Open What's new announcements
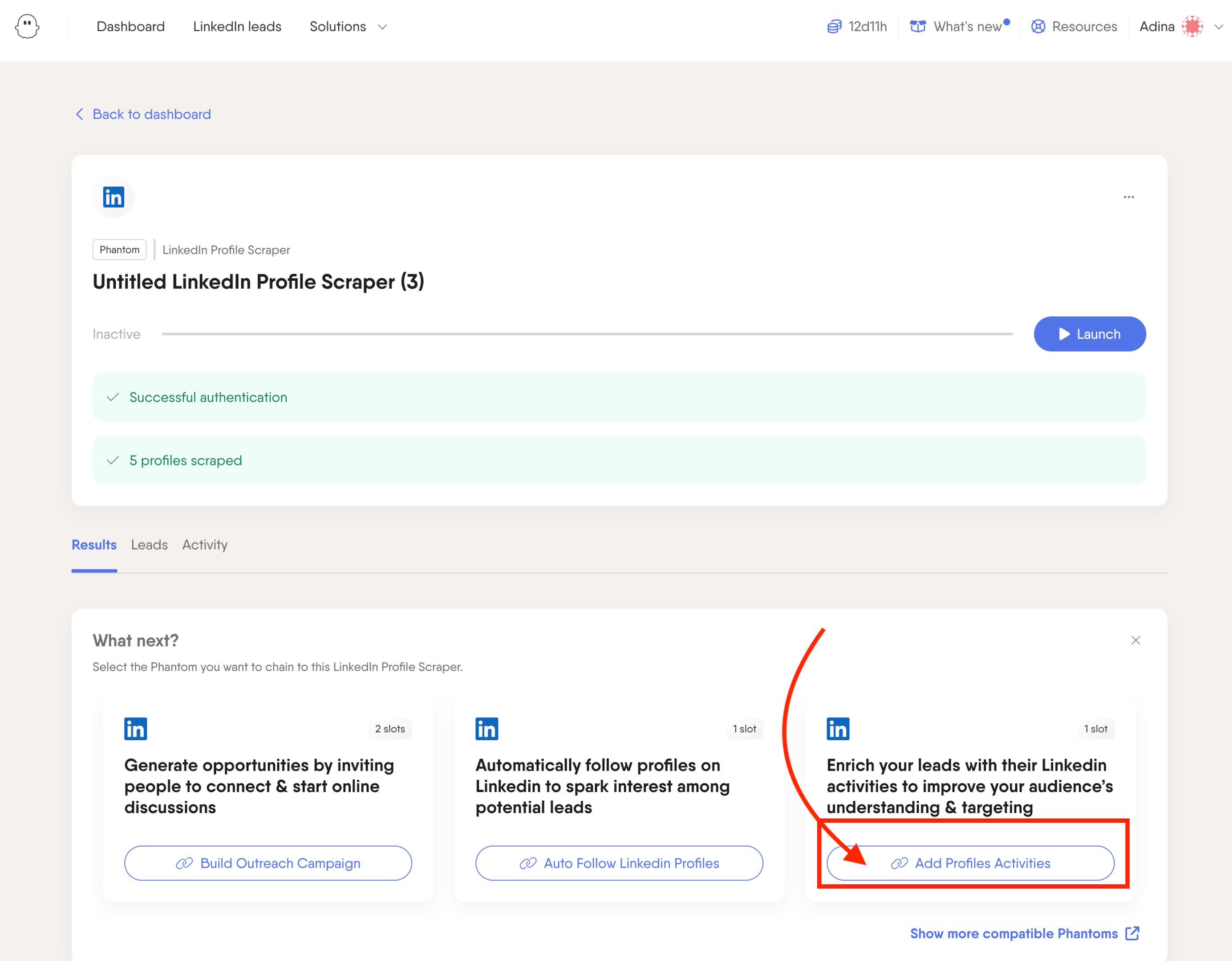Screen dimensions: 1232x961 click(959, 27)
